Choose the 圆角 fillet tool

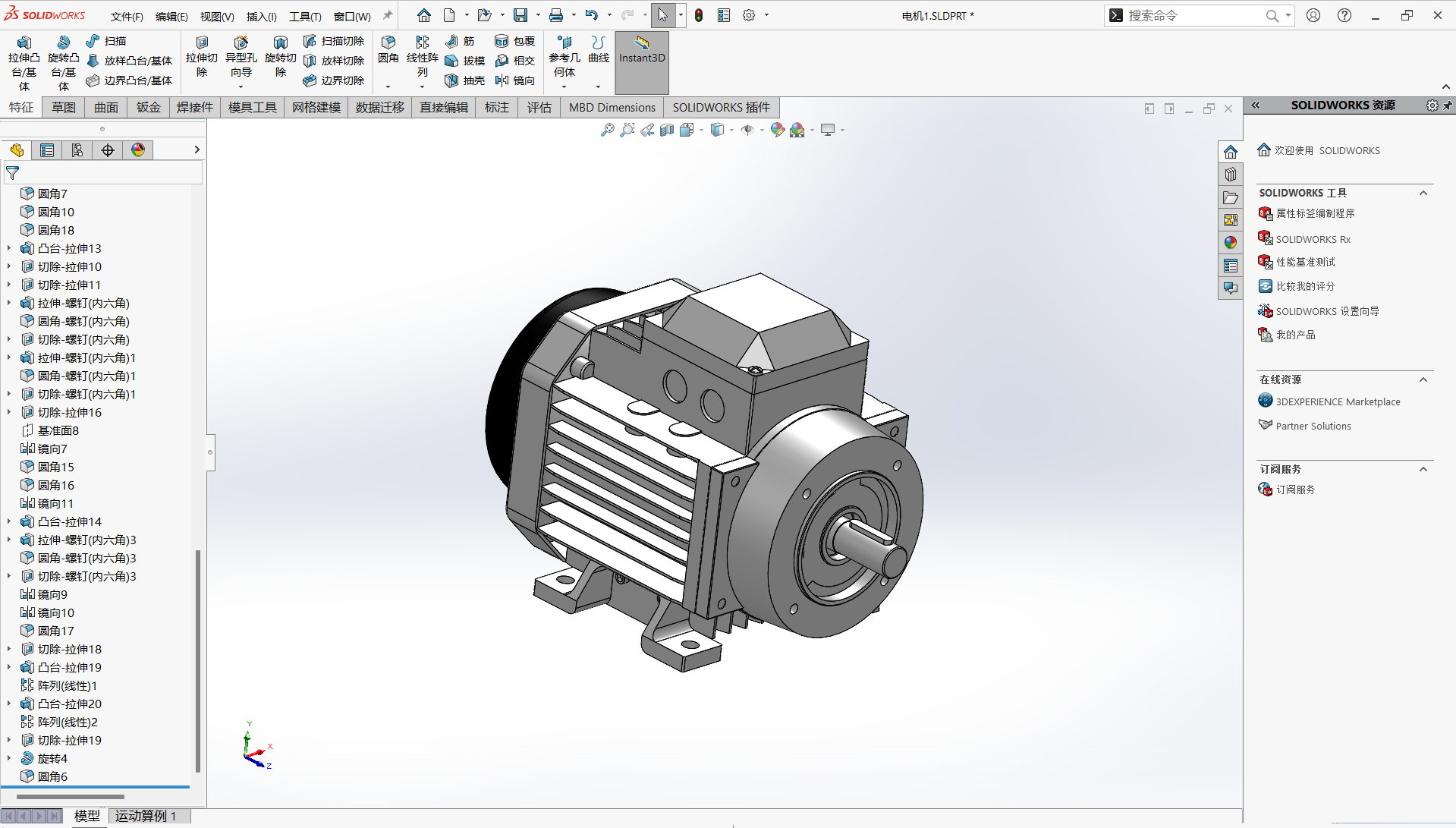(x=388, y=49)
